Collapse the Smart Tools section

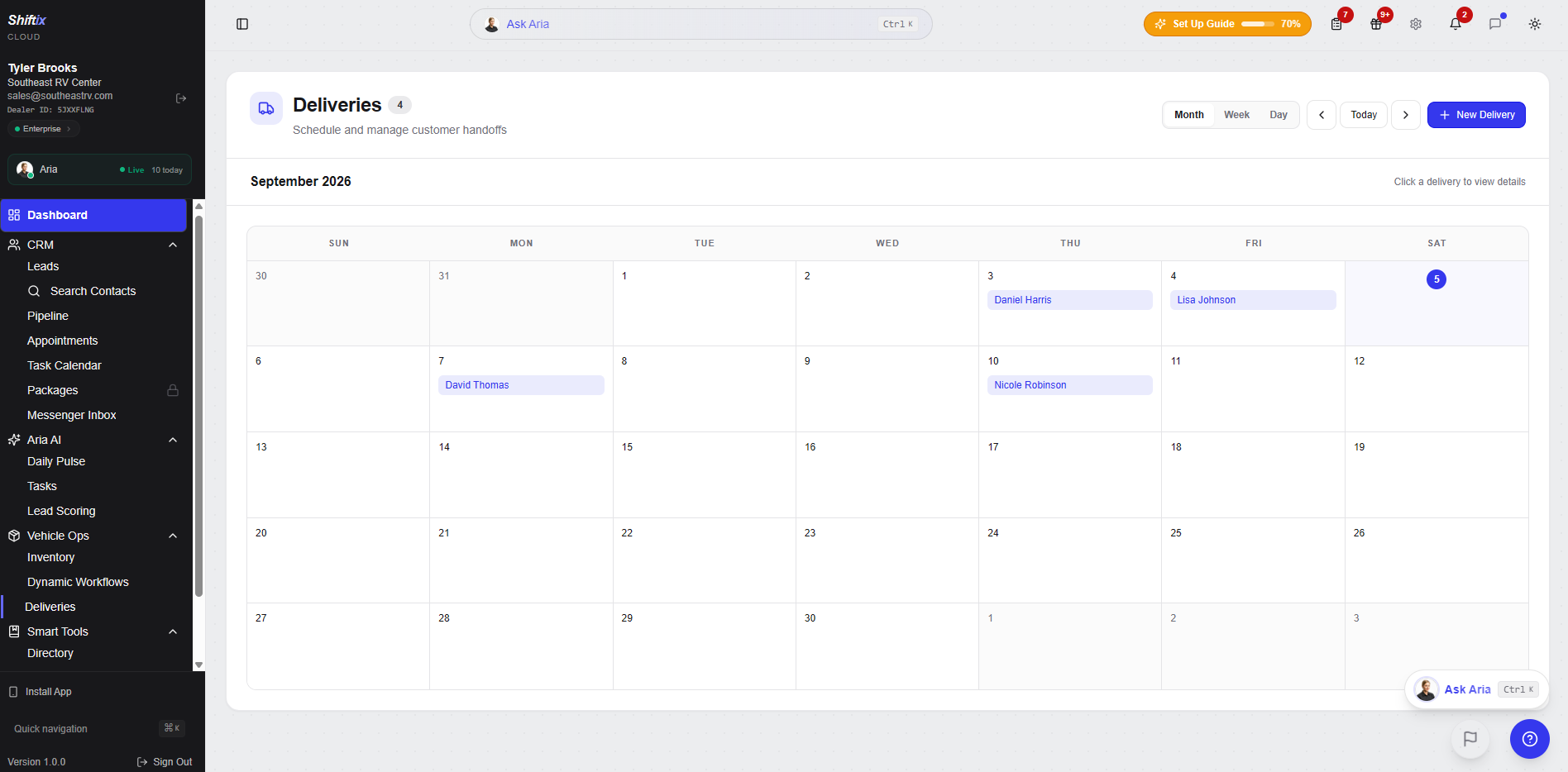[x=173, y=631]
